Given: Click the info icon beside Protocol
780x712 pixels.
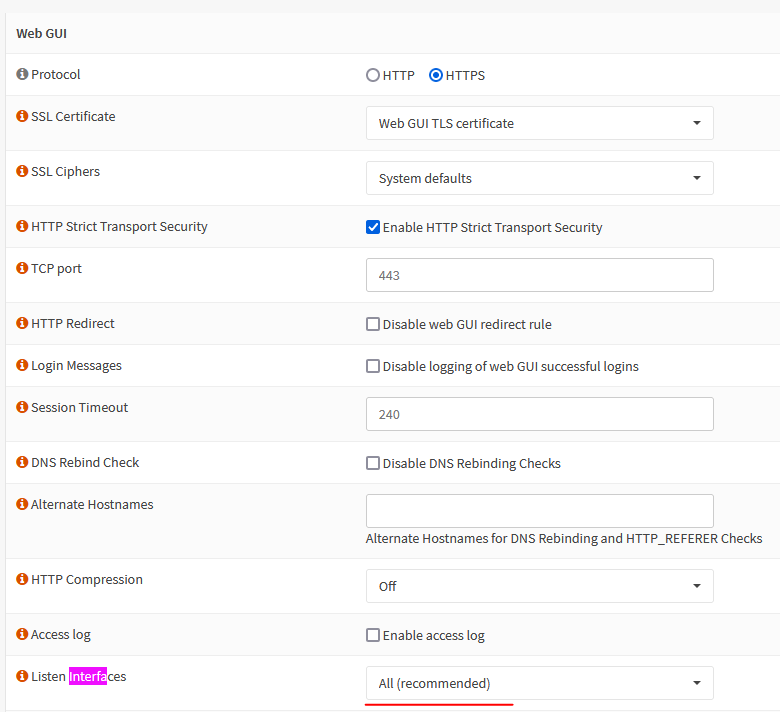Looking at the screenshot, I should pos(22,75).
